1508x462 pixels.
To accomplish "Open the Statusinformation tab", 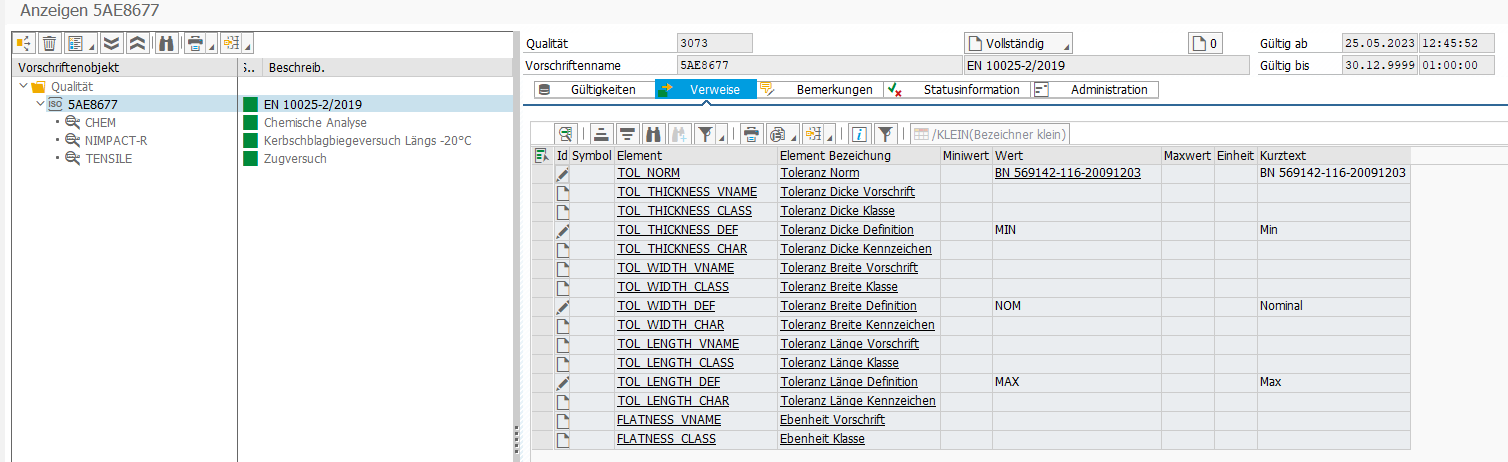I will 971,90.
